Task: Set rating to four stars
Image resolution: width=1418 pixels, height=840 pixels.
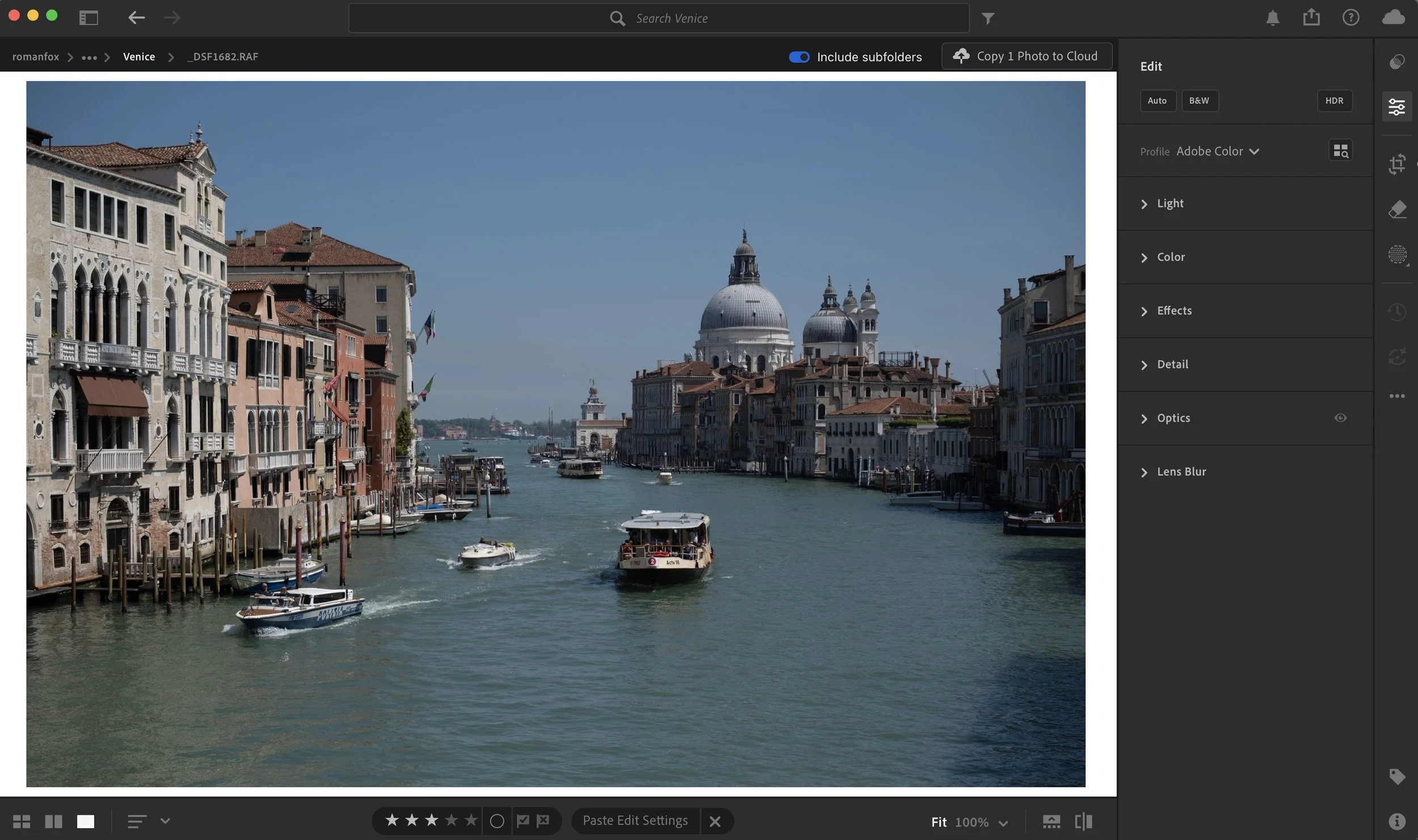Action: click(451, 820)
